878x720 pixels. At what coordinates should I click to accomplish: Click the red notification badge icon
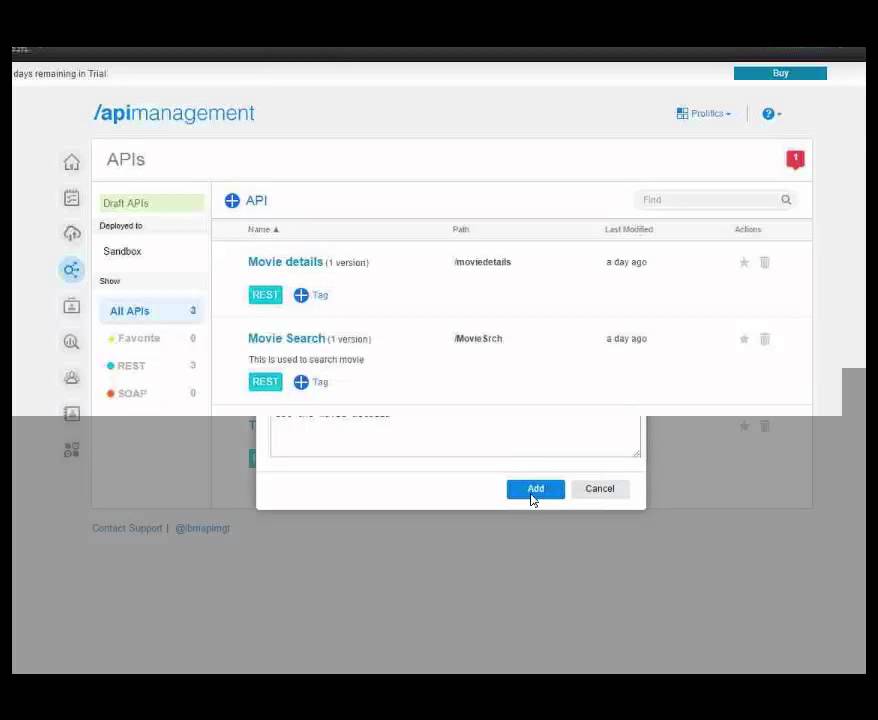[795, 160]
